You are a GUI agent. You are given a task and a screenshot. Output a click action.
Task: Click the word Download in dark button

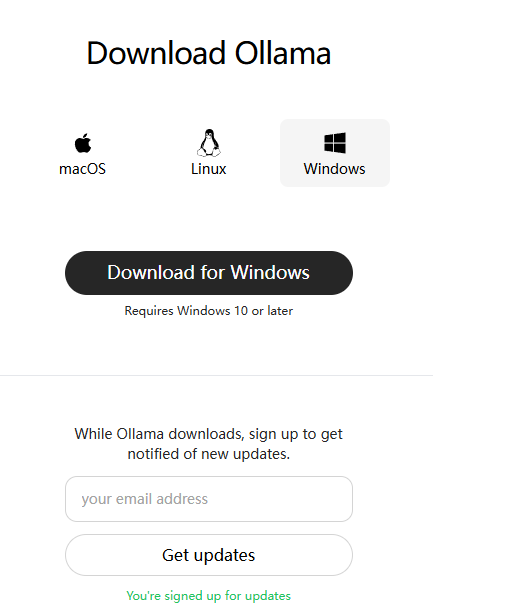tap(151, 273)
